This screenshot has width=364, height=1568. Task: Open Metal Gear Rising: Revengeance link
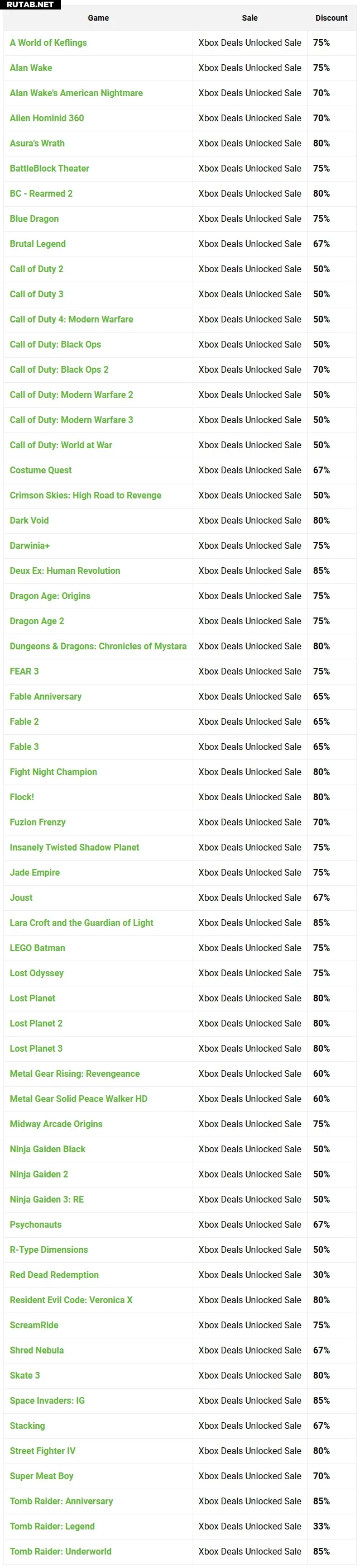[x=75, y=1074]
